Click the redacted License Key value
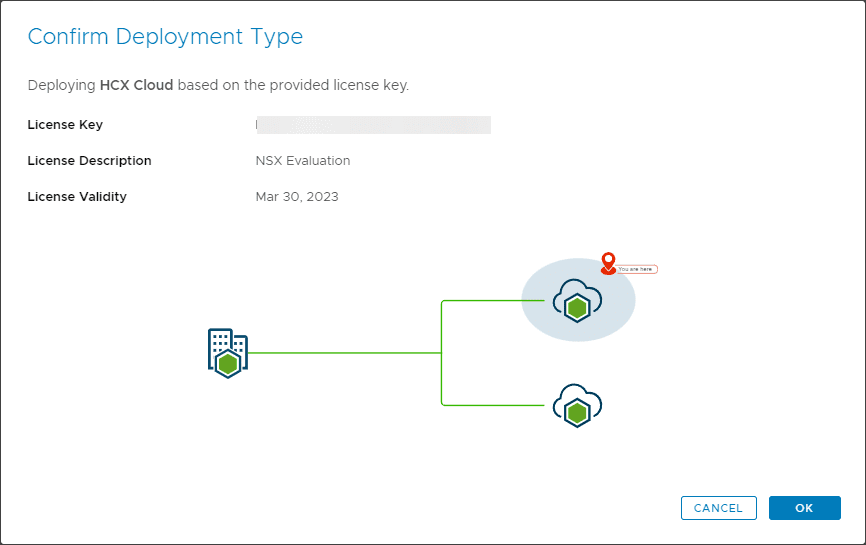The width and height of the screenshot is (866, 545). (373, 125)
